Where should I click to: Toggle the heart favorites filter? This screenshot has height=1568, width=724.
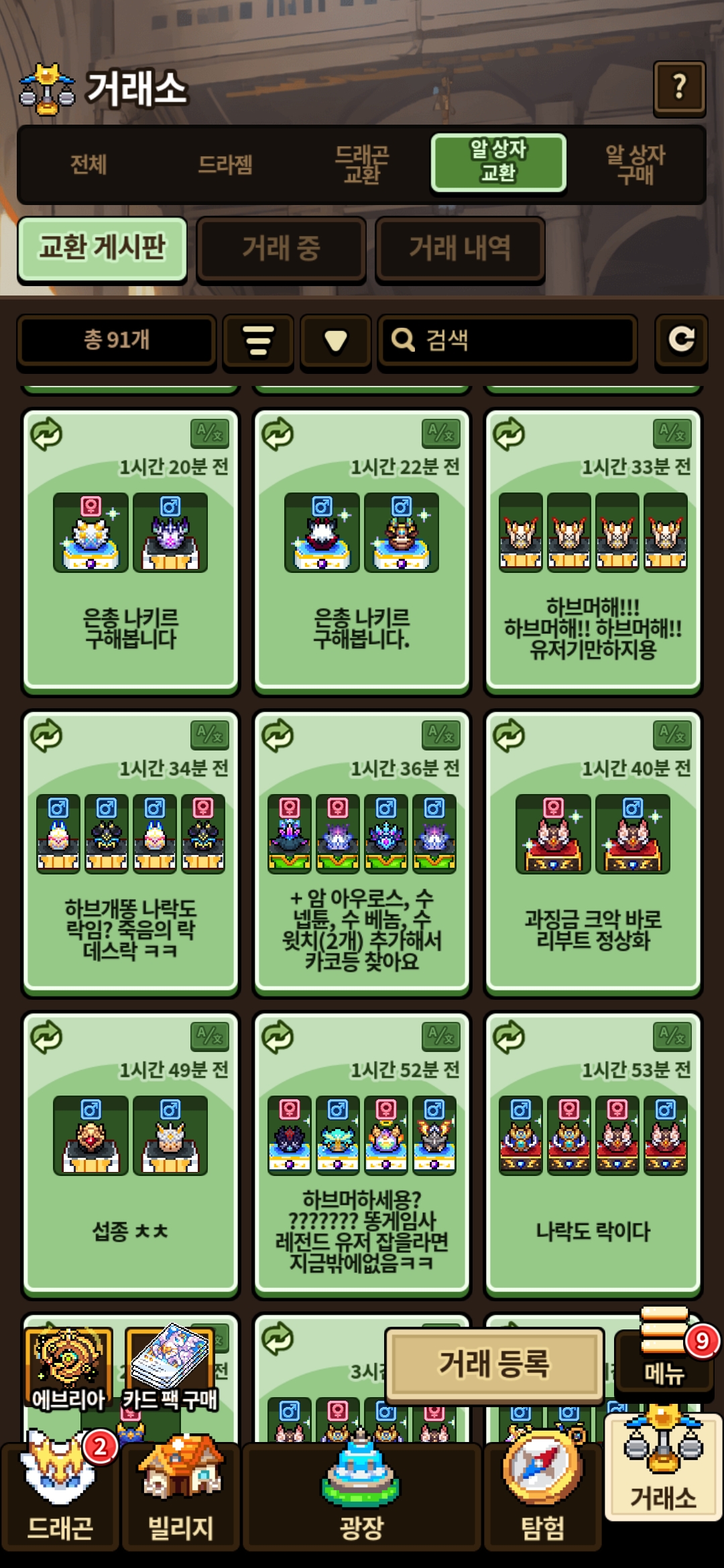tap(335, 340)
